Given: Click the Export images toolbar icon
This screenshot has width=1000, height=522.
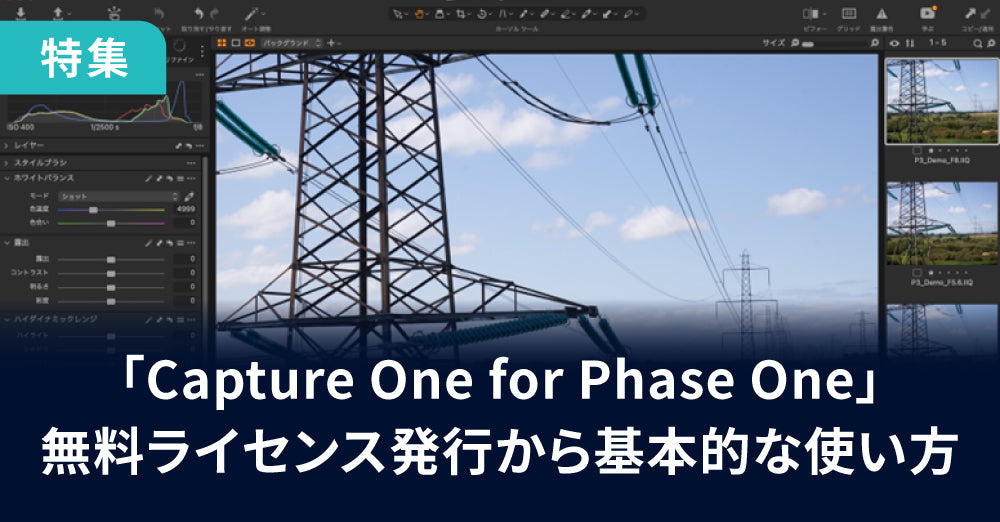Looking at the screenshot, I should [58, 14].
